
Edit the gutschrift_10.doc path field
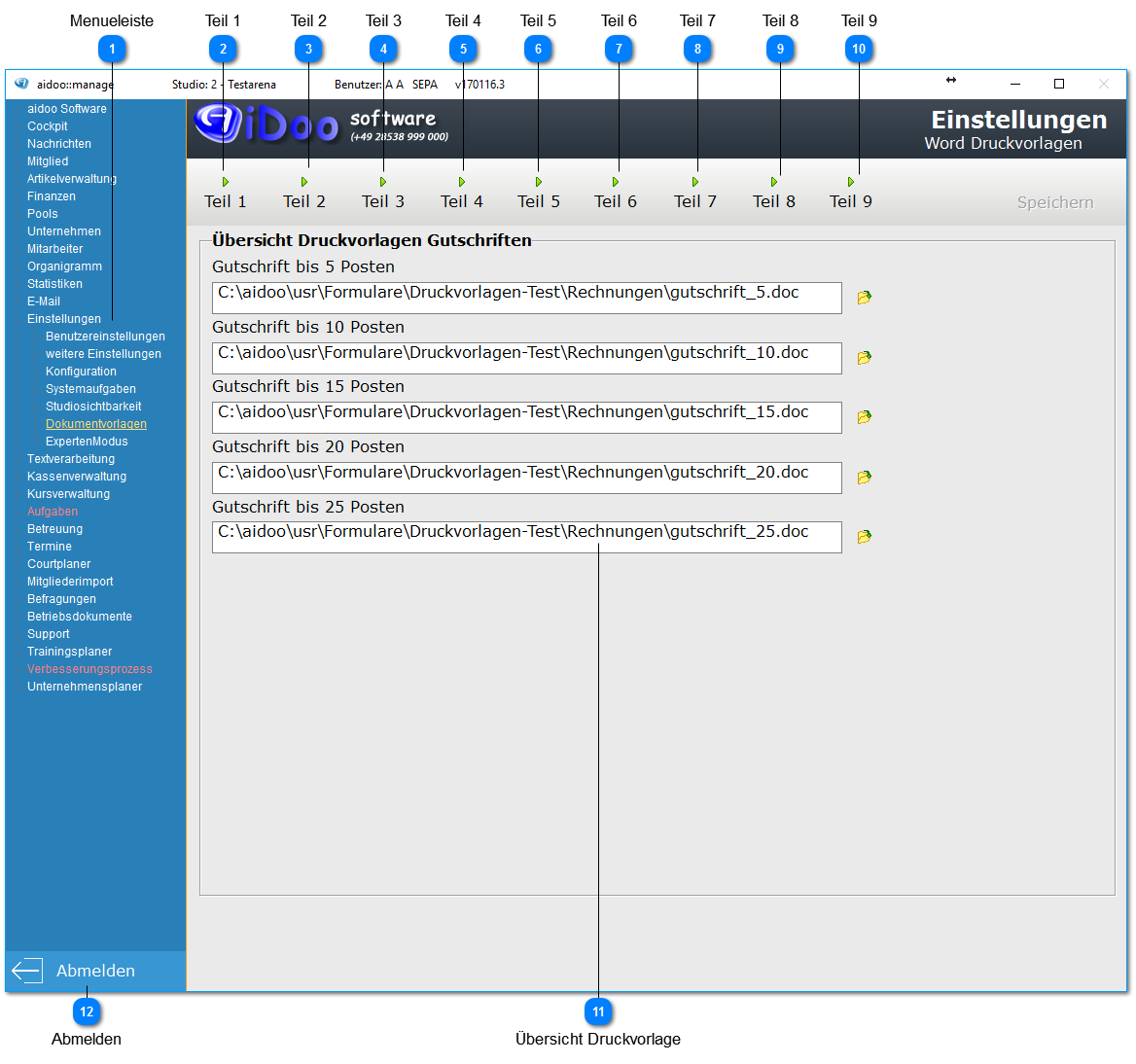pyautogui.click(x=527, y=358)
